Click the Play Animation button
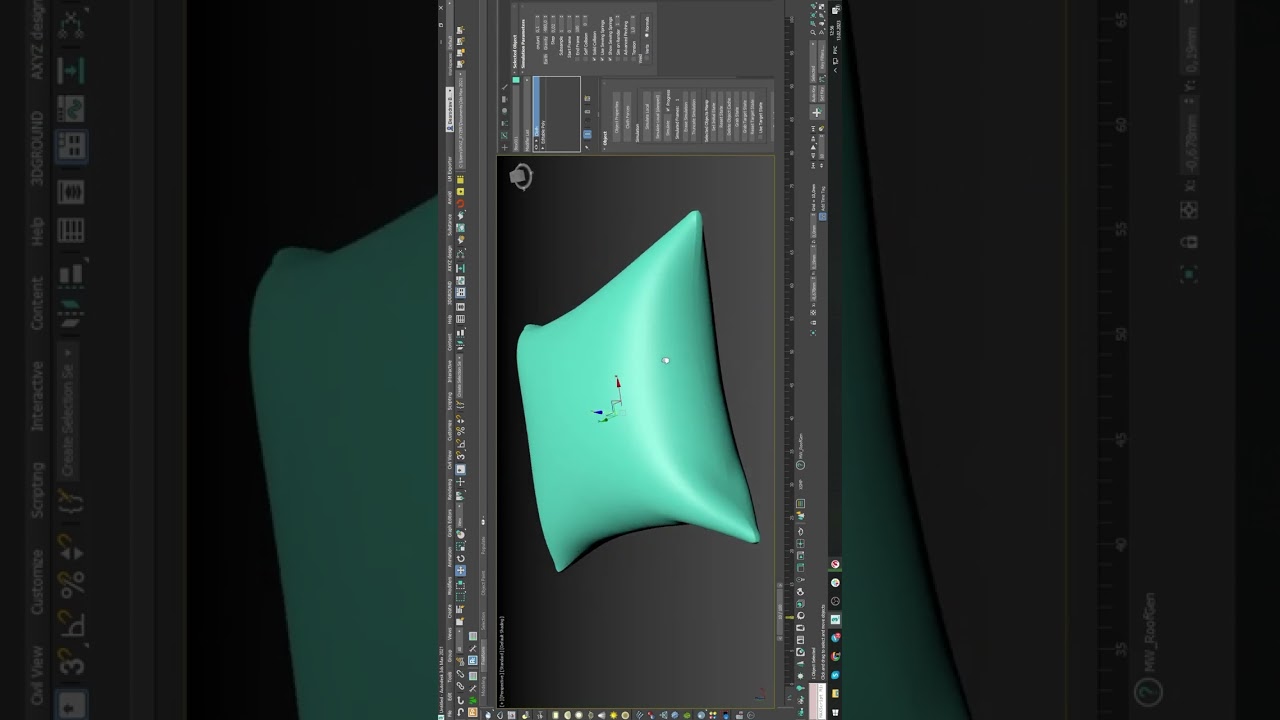 [813, 147]
